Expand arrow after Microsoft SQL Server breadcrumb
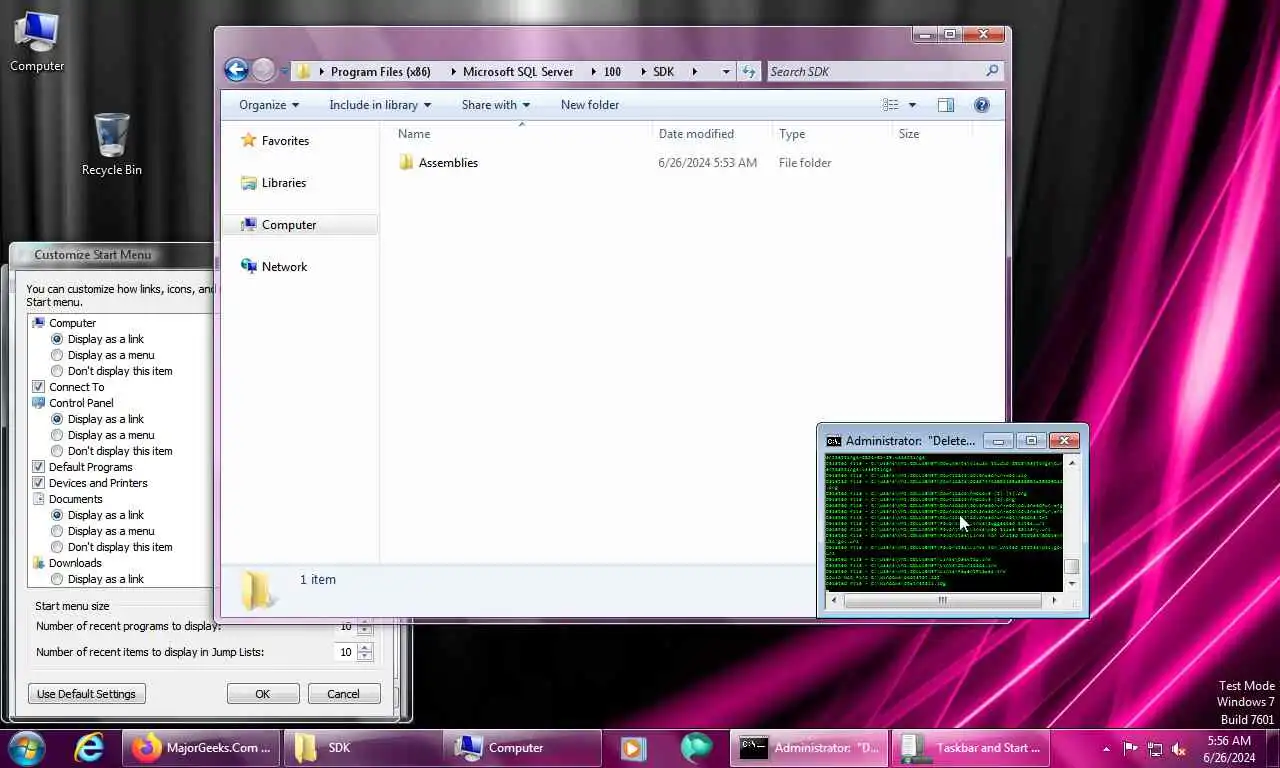 (x=594, y=72)
